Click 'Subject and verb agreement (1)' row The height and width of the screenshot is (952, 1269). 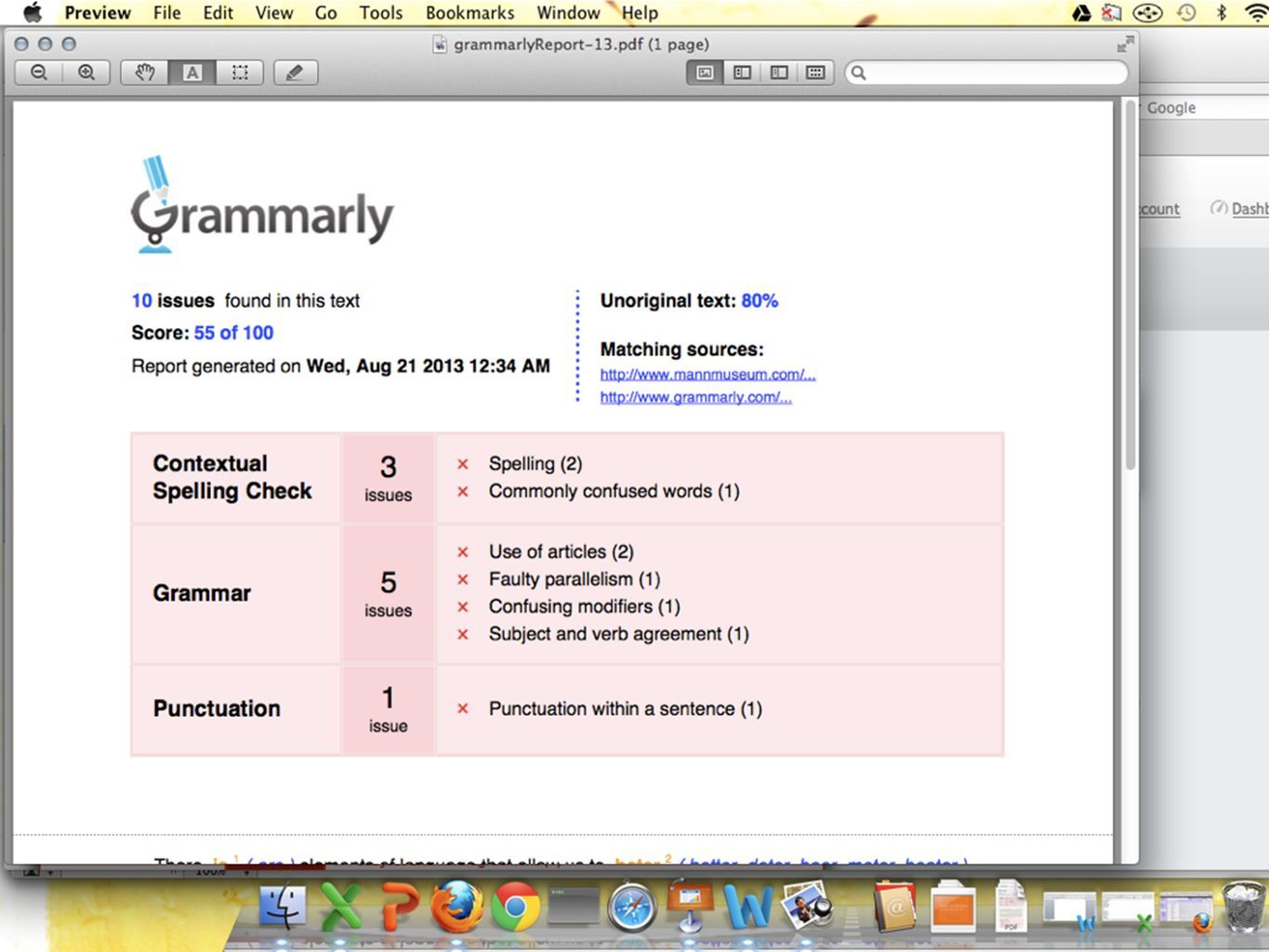pyautogui.click(x=618, y=634)
